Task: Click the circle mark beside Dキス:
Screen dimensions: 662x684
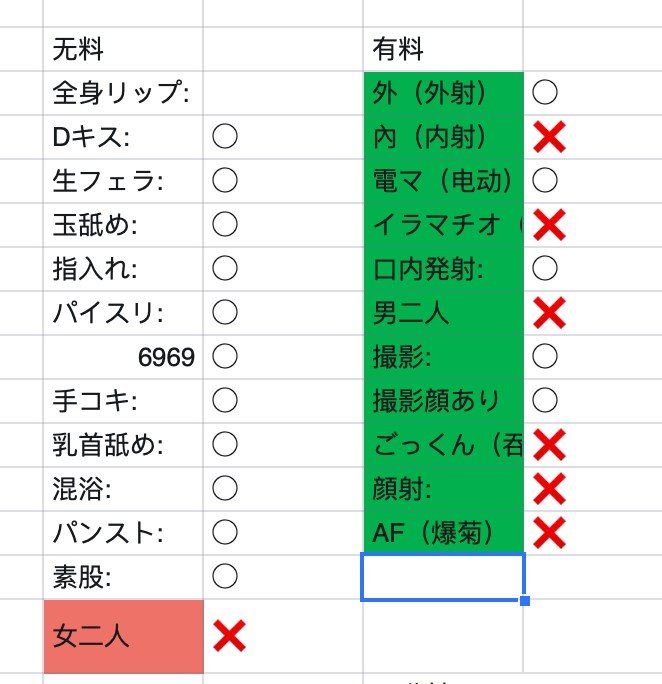Action: click(225, 137)
